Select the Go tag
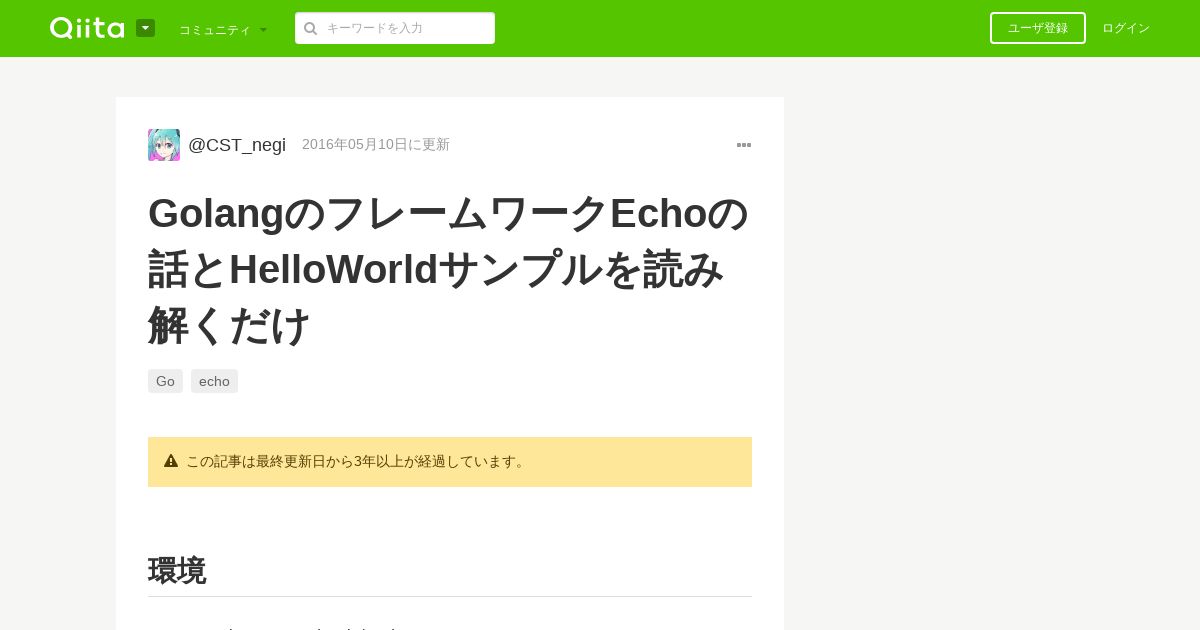Viewport: 1200px width, 630px height. click(x=165, y=381)
